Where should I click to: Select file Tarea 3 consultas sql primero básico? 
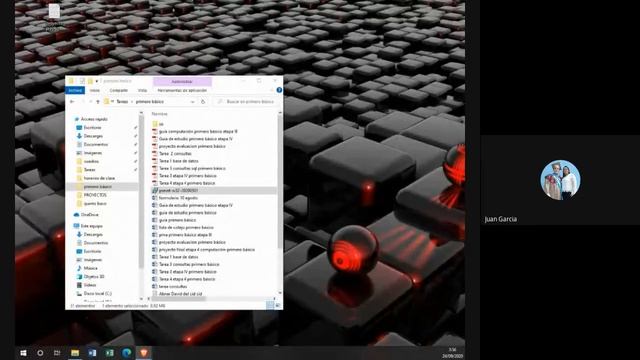192,168
